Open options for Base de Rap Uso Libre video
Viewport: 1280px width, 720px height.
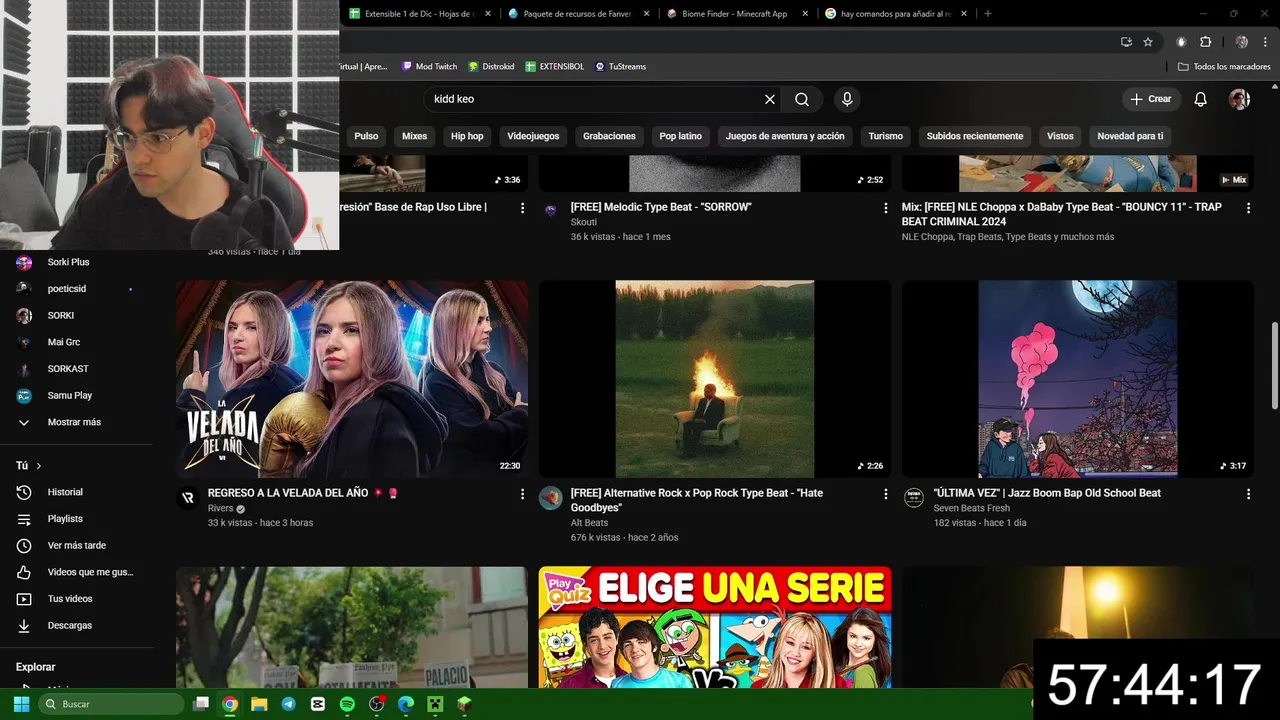(522, 208)
